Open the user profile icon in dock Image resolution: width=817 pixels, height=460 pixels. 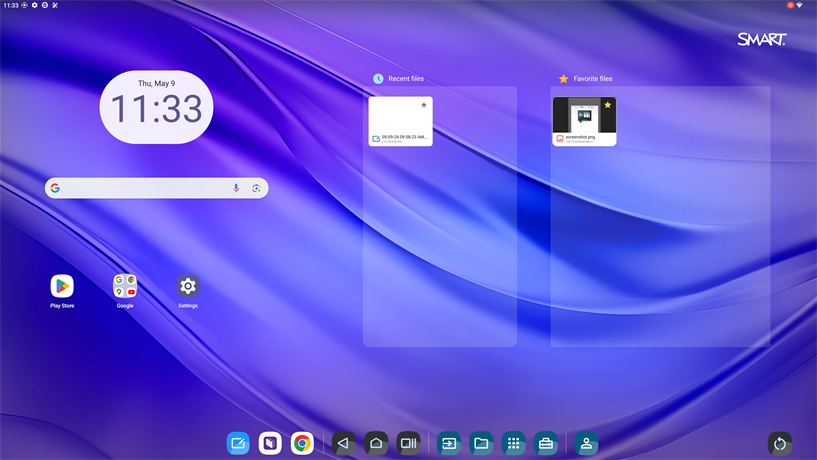tap(587, 443)
